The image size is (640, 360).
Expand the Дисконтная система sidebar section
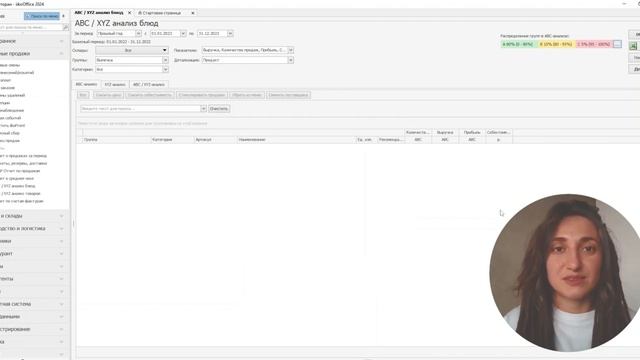click(x=33, y=304)
